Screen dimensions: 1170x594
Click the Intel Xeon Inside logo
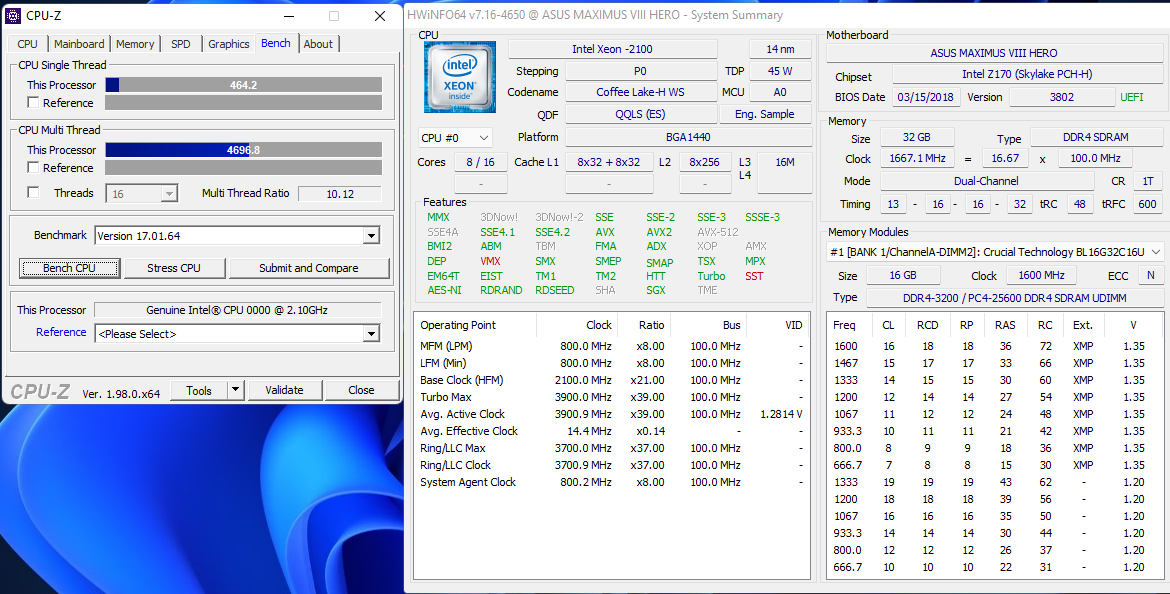pos(459,77)
